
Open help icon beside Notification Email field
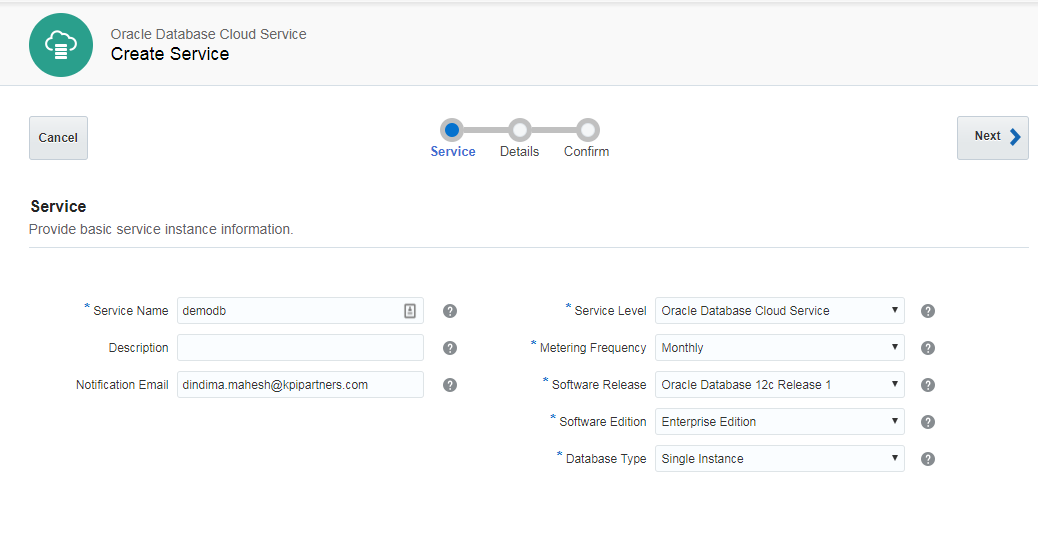450,385
